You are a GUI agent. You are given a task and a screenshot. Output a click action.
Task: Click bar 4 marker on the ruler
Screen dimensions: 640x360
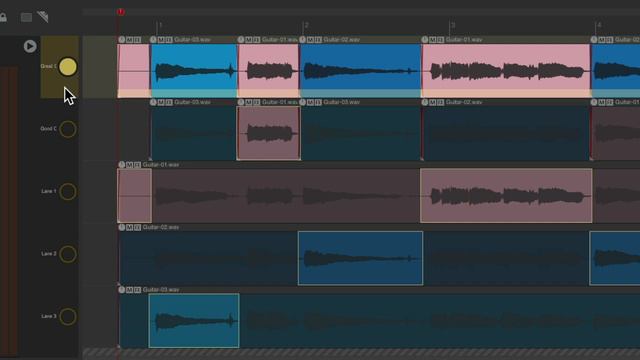tap(599, 25)
